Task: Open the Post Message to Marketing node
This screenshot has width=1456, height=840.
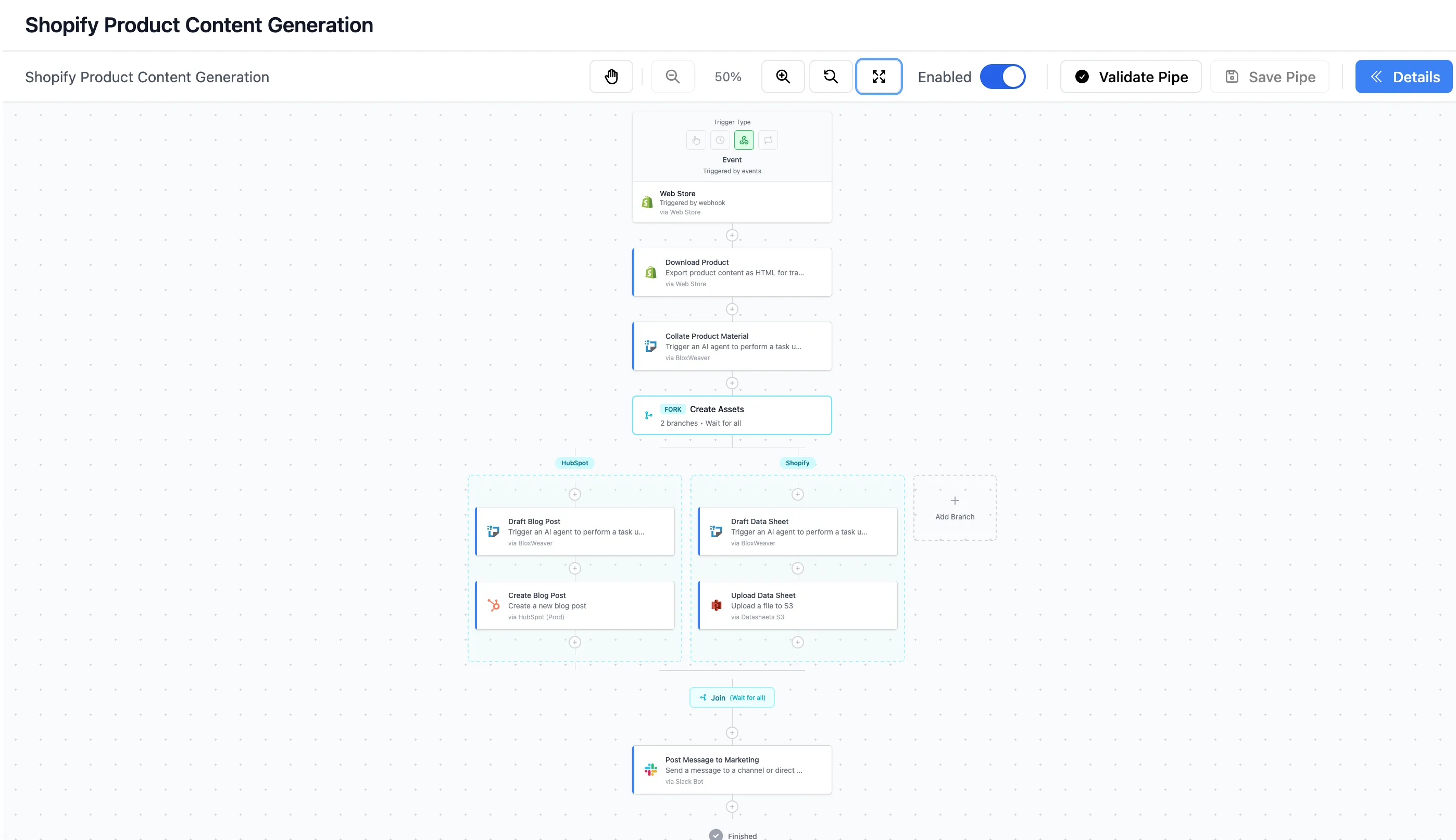Action: pos(732,770)
